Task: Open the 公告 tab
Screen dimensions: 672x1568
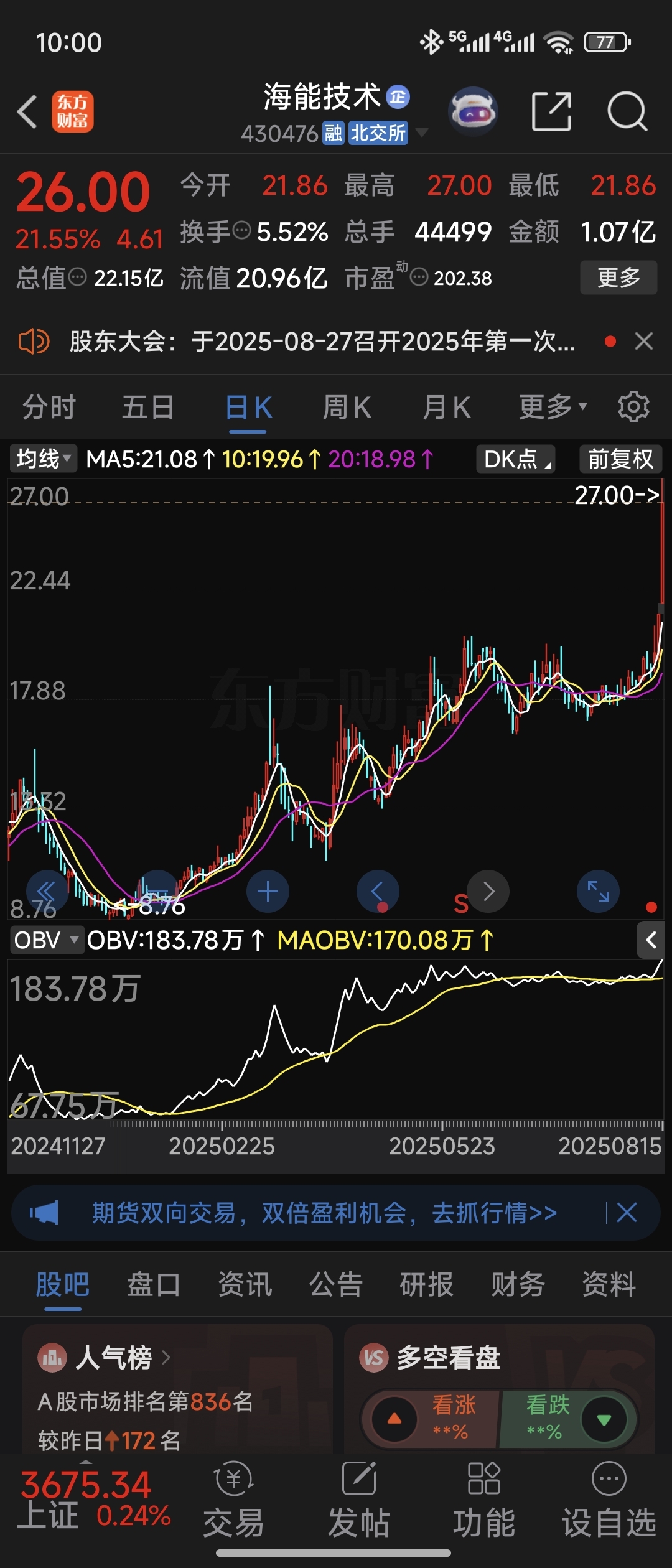Action: coord(336,1284)
